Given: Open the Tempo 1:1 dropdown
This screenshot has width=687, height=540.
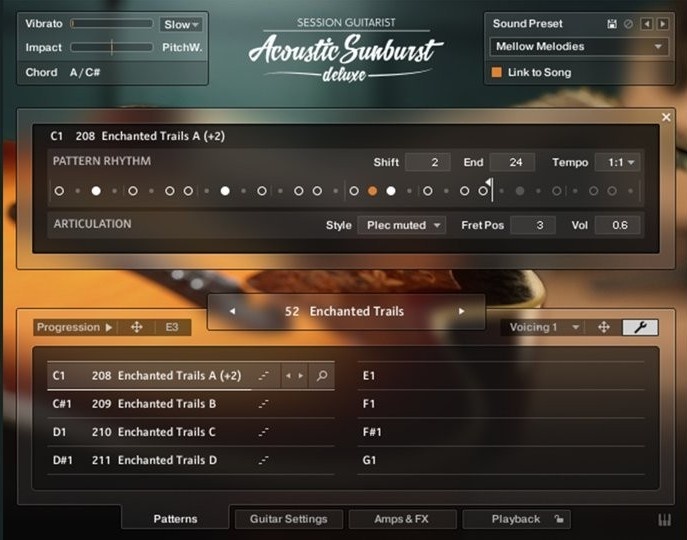Looking at the screenshot, I should (618, 163).
